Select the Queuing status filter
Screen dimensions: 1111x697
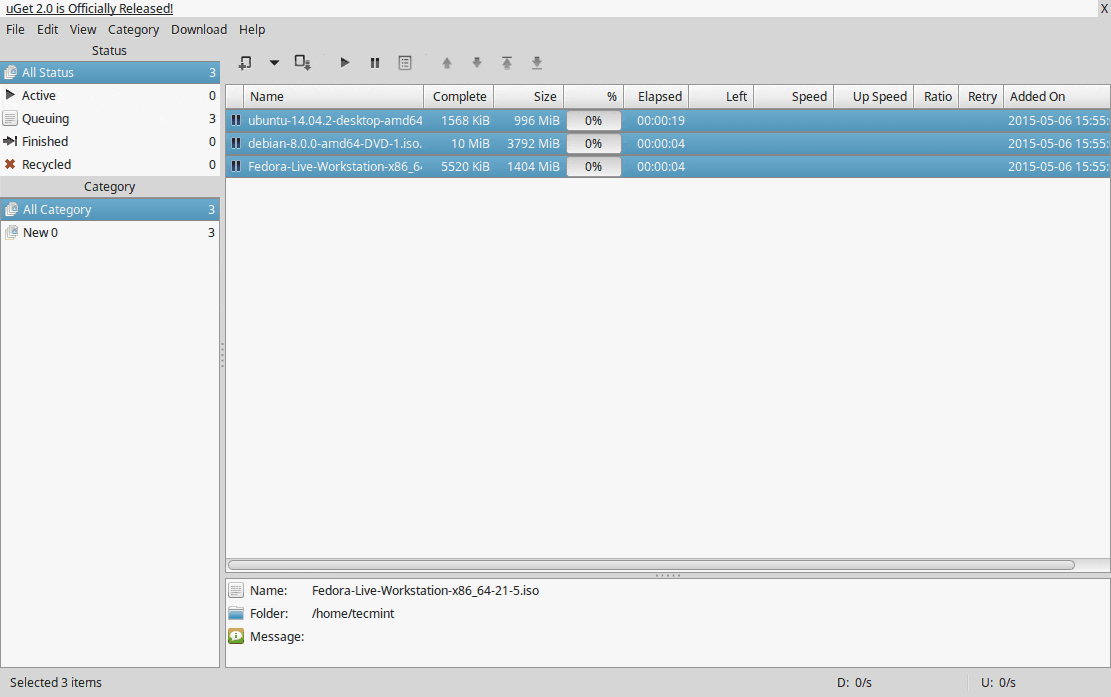pos(46,119)
